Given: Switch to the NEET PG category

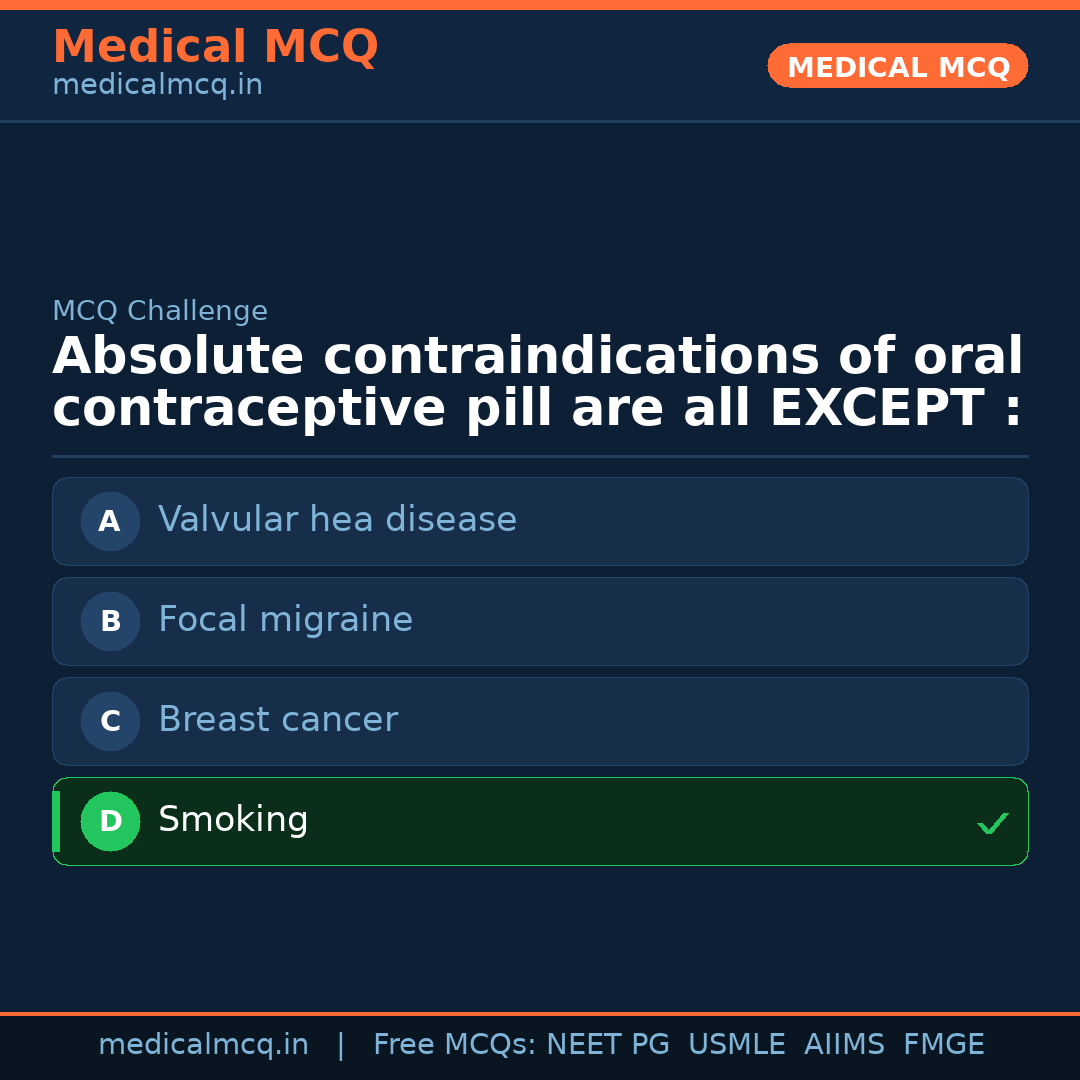Looking at the screenshot, I should tap(607, 1044).
